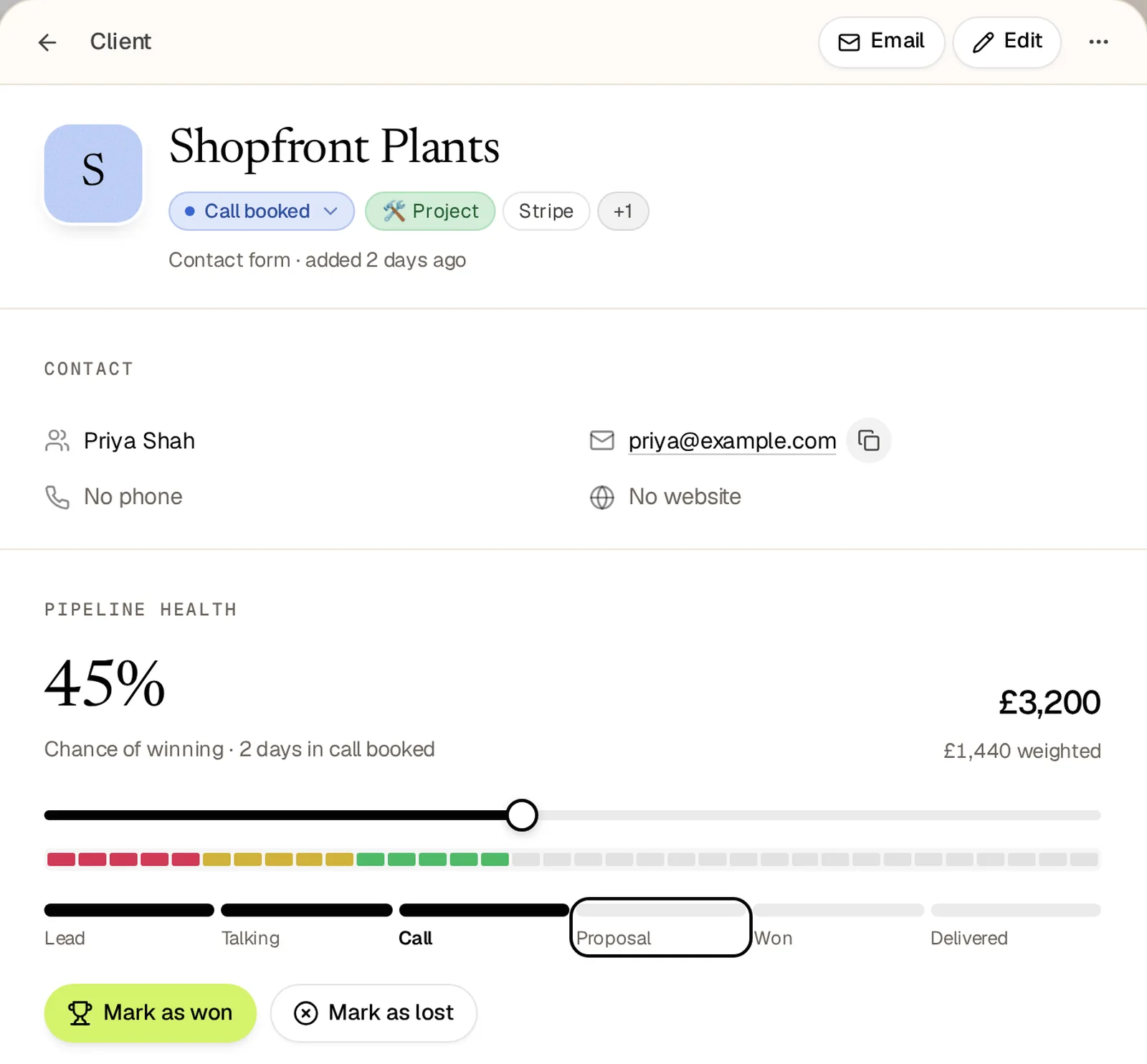Viewport: 1147px width, 1064px height.
Task: Open the Call booked status dropdown
Action: pos(262,212)
